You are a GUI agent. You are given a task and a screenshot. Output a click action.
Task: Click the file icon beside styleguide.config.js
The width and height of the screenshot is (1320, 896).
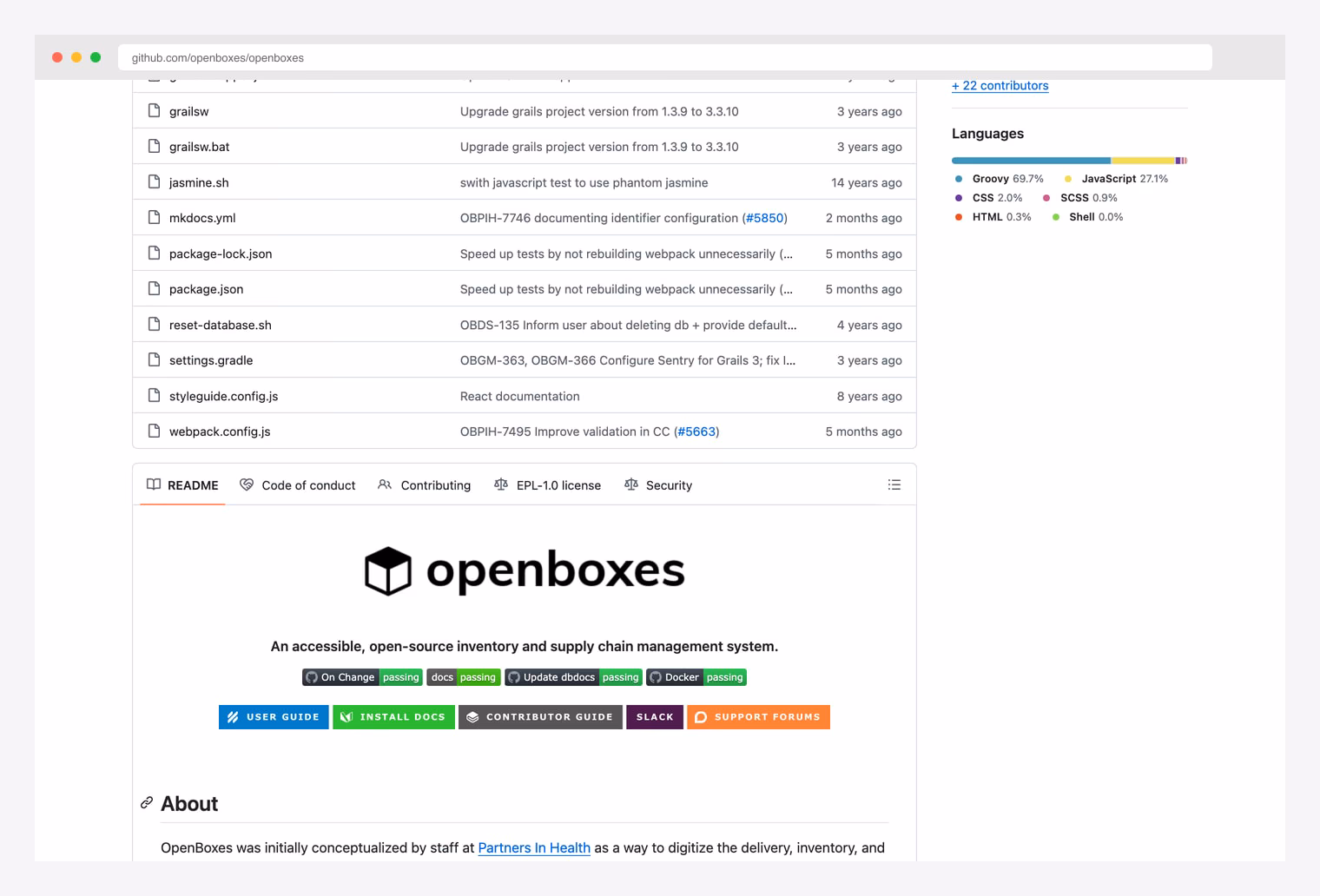154,395
